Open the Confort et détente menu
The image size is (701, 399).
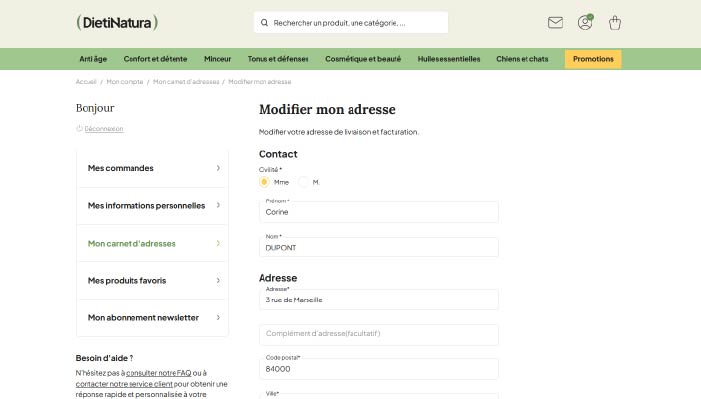tap(156, 59)
